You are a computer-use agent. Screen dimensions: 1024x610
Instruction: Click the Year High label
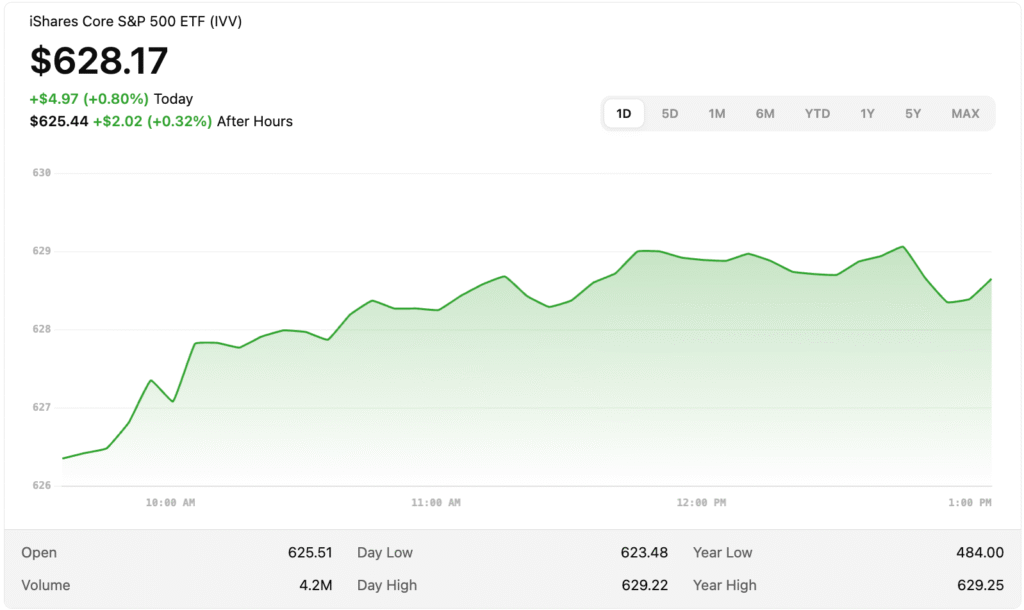(725, 585)
